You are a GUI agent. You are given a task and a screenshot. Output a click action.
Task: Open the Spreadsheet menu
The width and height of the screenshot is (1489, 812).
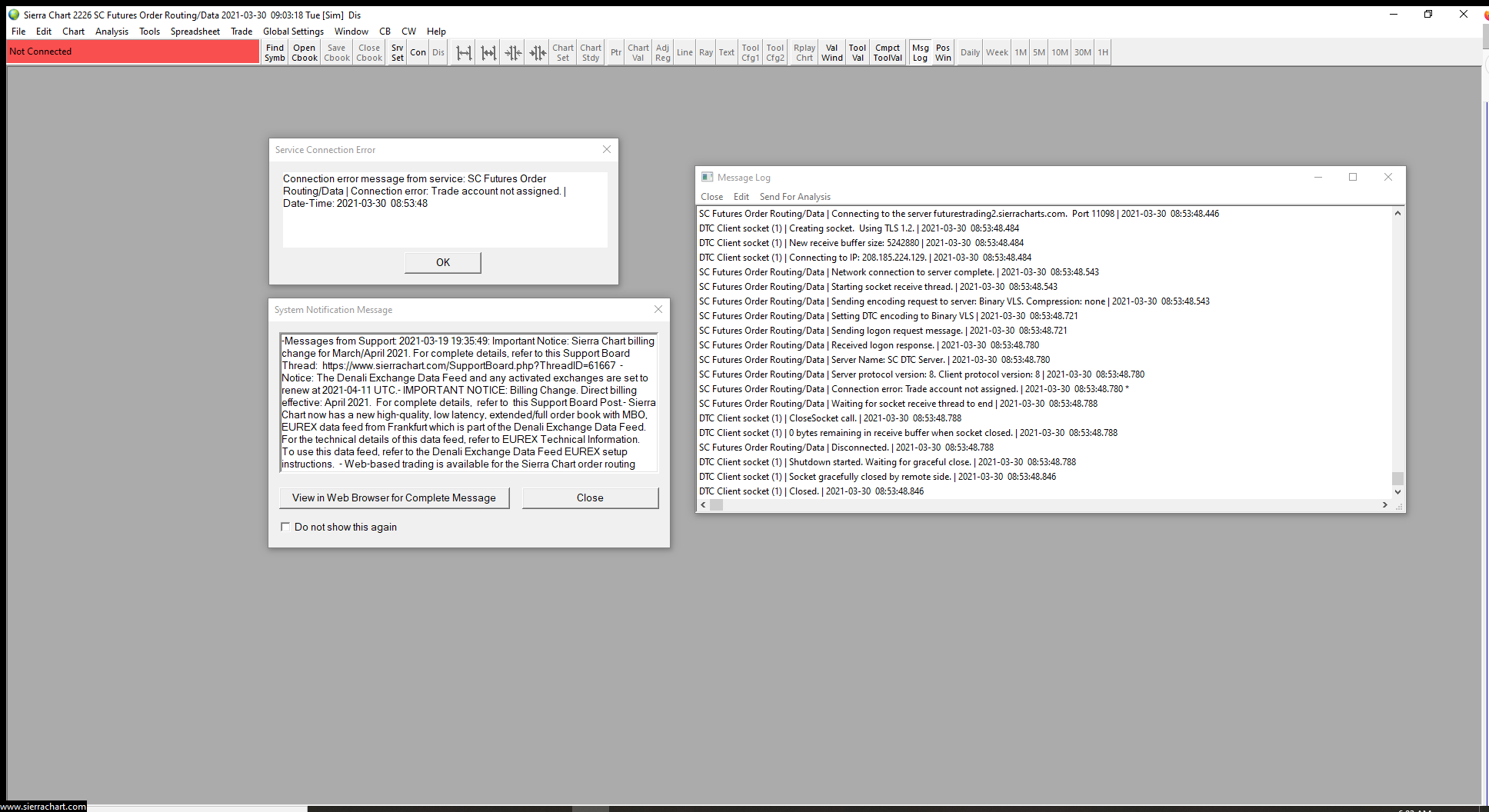tap(195, 32)
